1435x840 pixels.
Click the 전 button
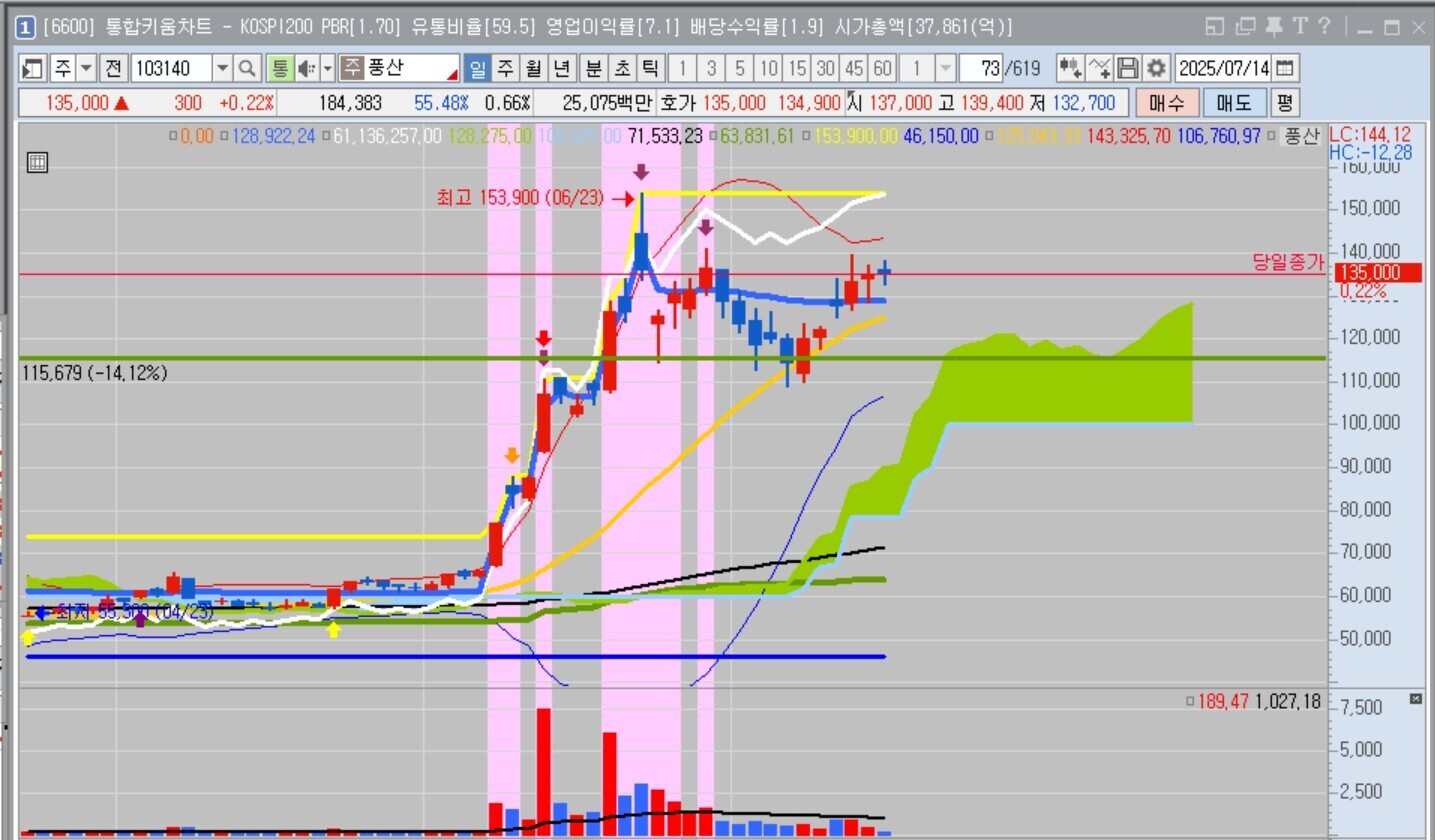pyautogui.click(x=113, y=68)
